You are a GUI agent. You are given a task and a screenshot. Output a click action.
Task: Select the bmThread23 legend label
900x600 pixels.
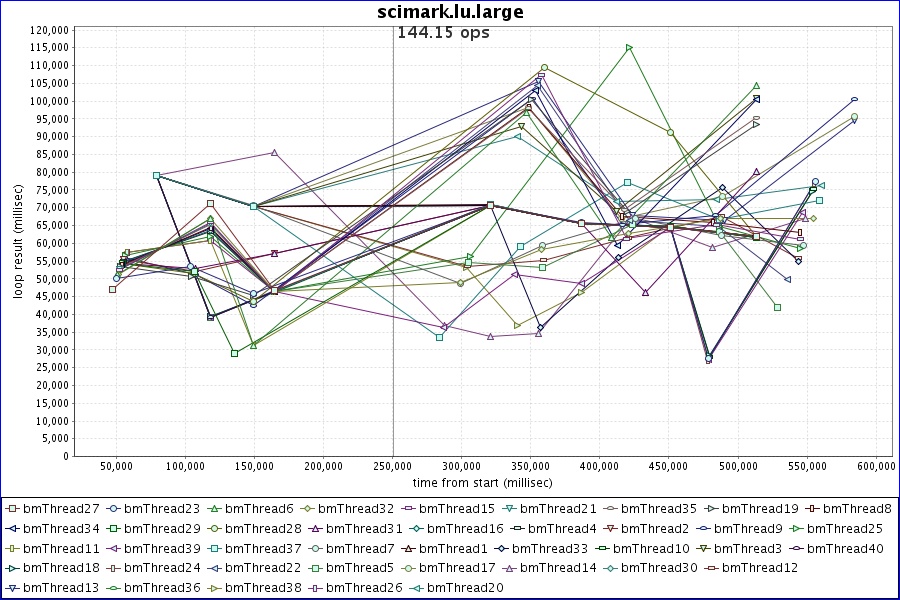[x=161, y=508]
